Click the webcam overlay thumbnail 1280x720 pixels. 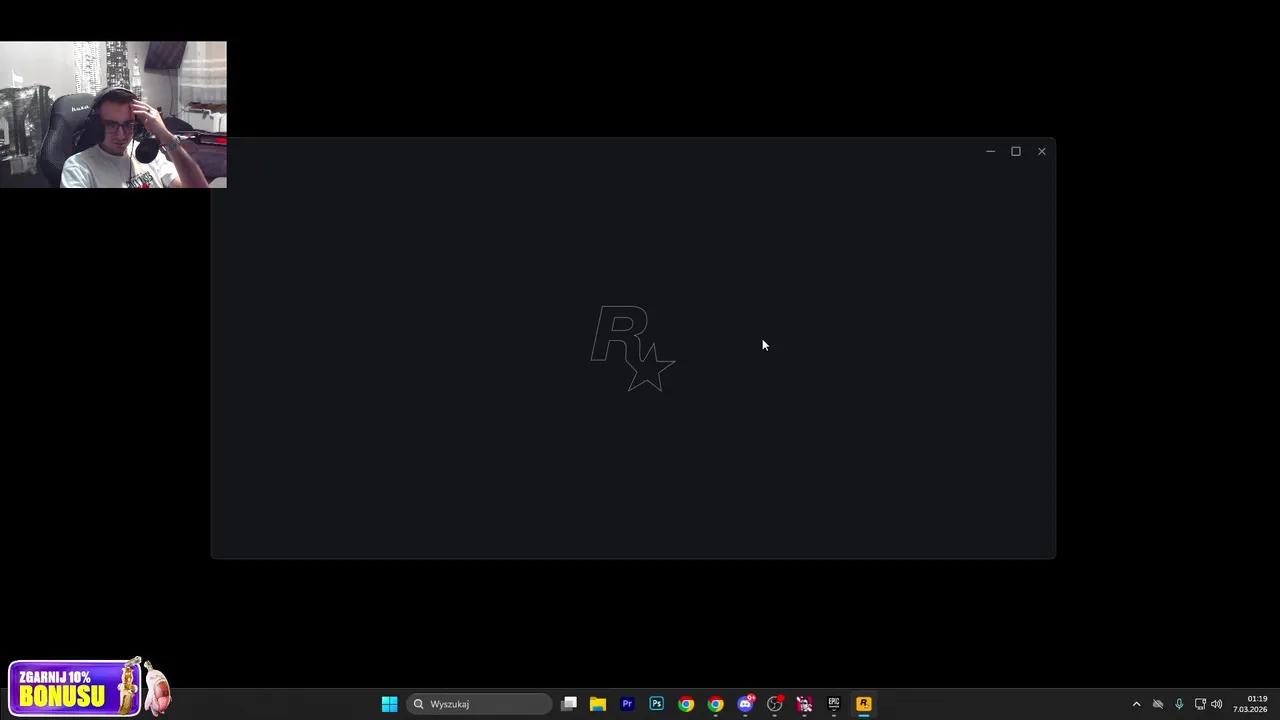pyautogui.click(x=113, y=114)
